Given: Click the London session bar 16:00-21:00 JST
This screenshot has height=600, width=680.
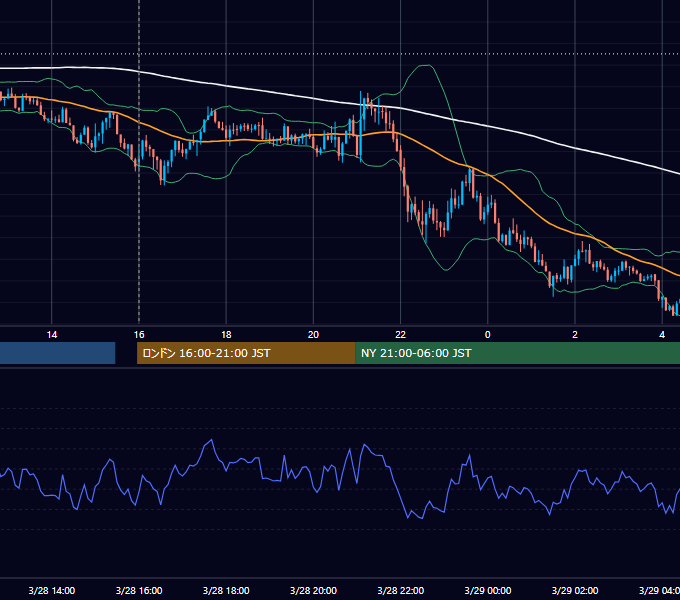Looking at the screenshot, I should click(246, 353).
